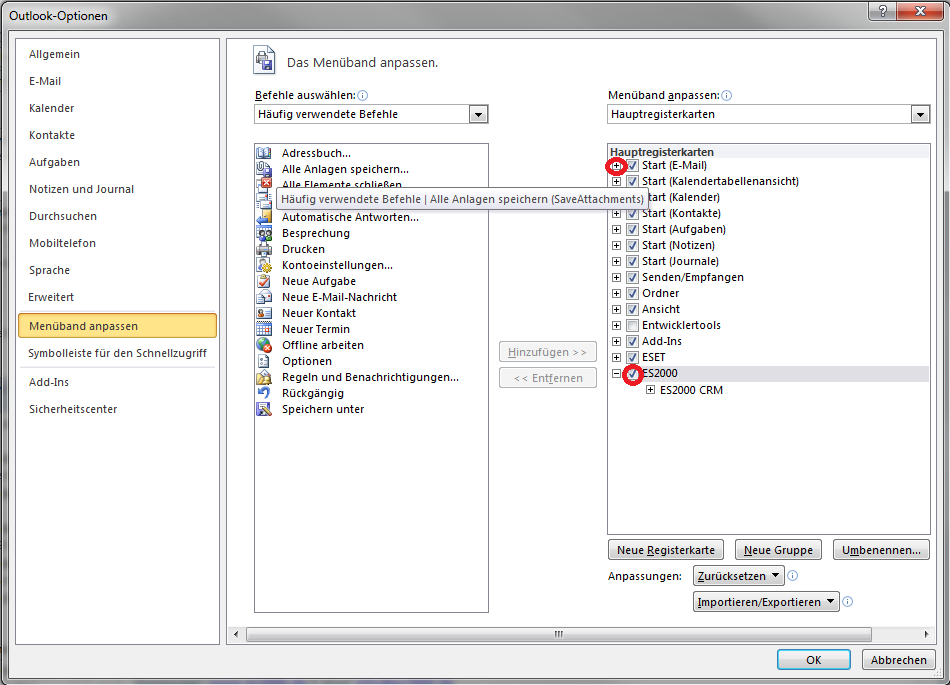Expand the Start (E-Mail) tree node
The height and width of the screenshot is (685, 950).
(x=617, y=165)
